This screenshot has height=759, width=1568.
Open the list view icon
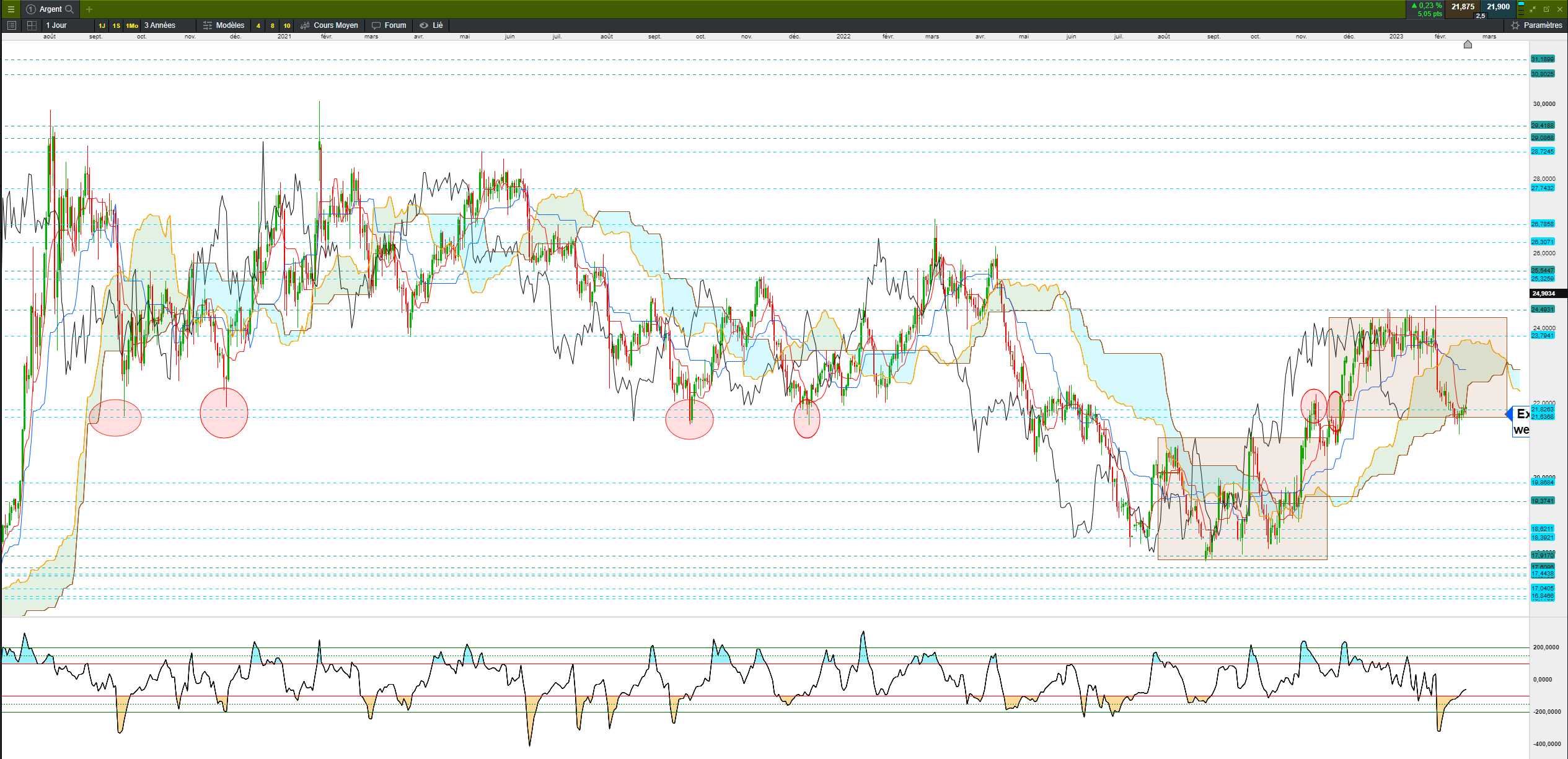tap(12, 25)
